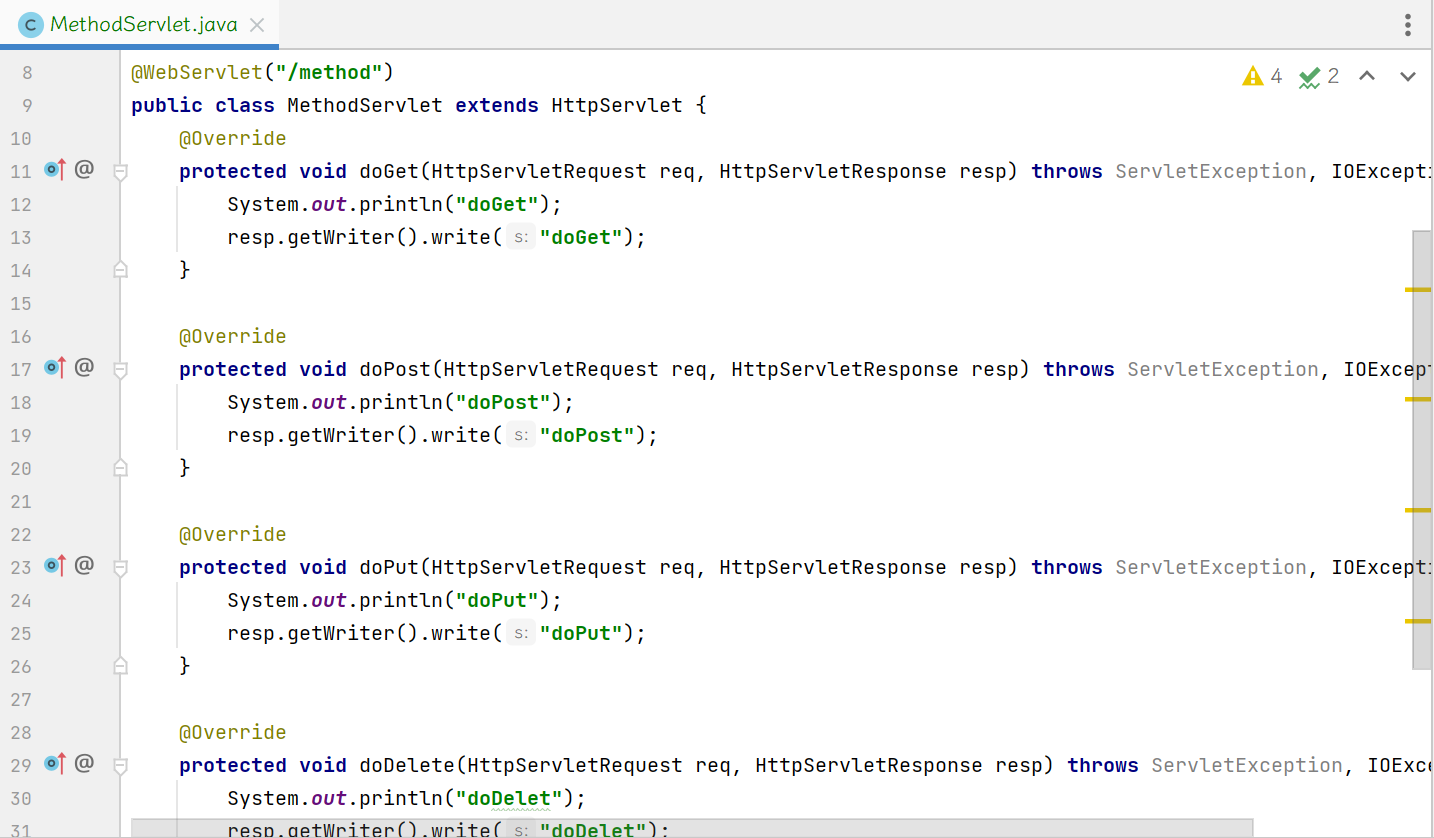Viewport: 1434px width, 838px height.
Task: Click the @Override annotation on line 28
Action: pyautogui.click(x=233, y=732)
